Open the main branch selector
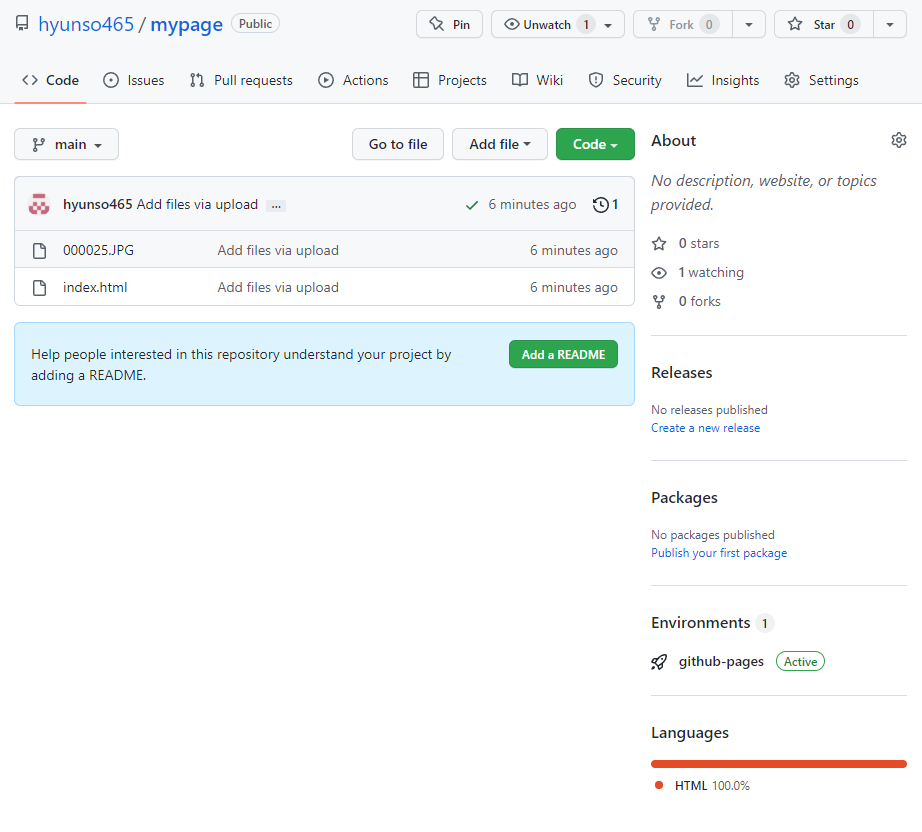This screenshot has height=832, width=922. pyautogui.click(x=66, y=144)
